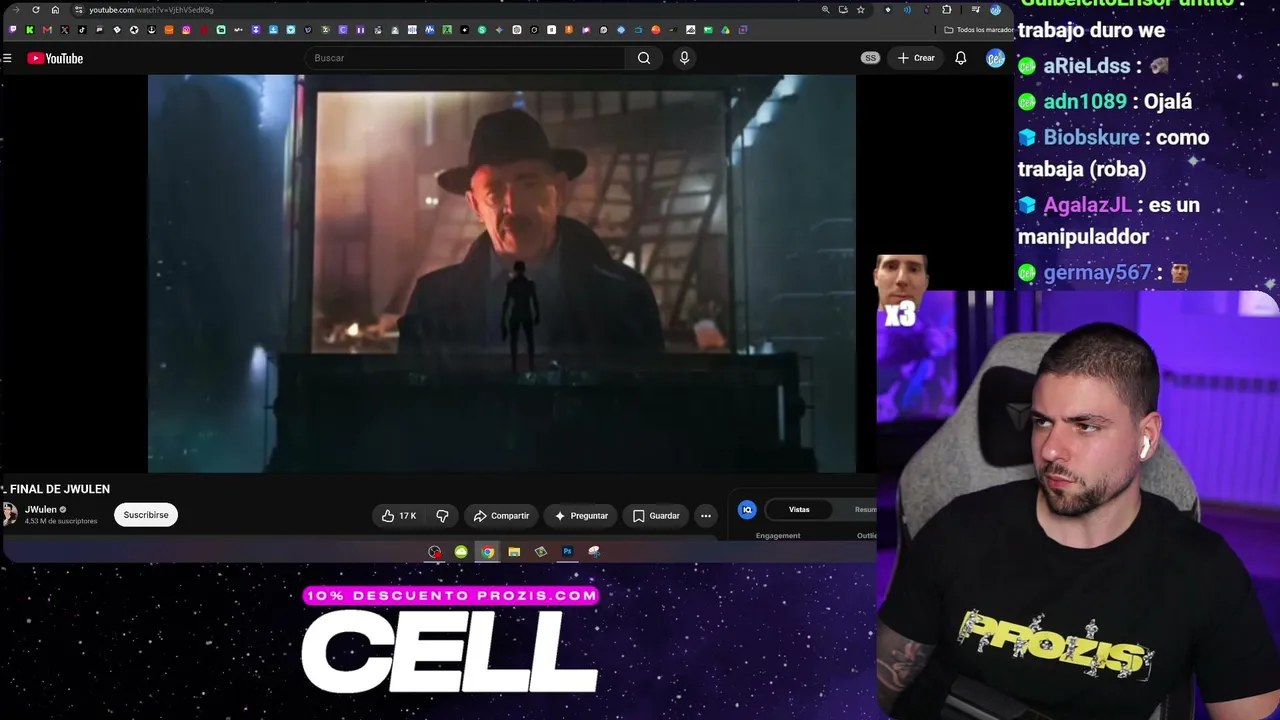This screenshot has width=1280, height=720.
Task: Reload the page in the browser
Action: 36,10
